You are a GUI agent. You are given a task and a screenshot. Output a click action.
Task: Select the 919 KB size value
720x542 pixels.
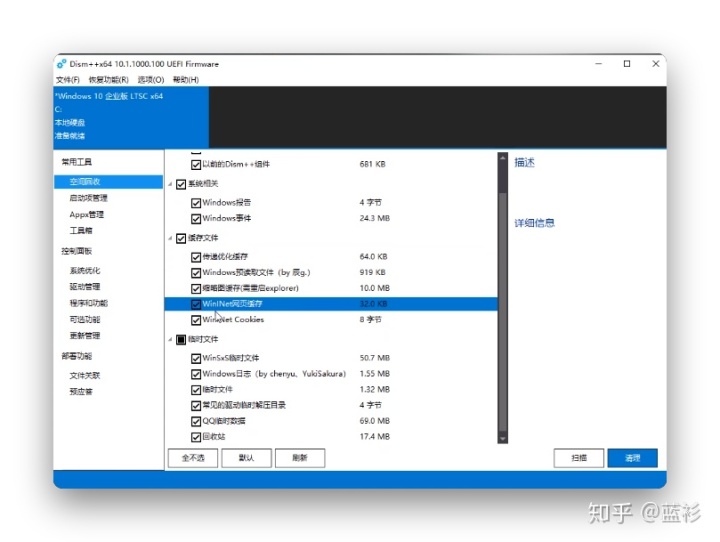click(x=372, y=272)
